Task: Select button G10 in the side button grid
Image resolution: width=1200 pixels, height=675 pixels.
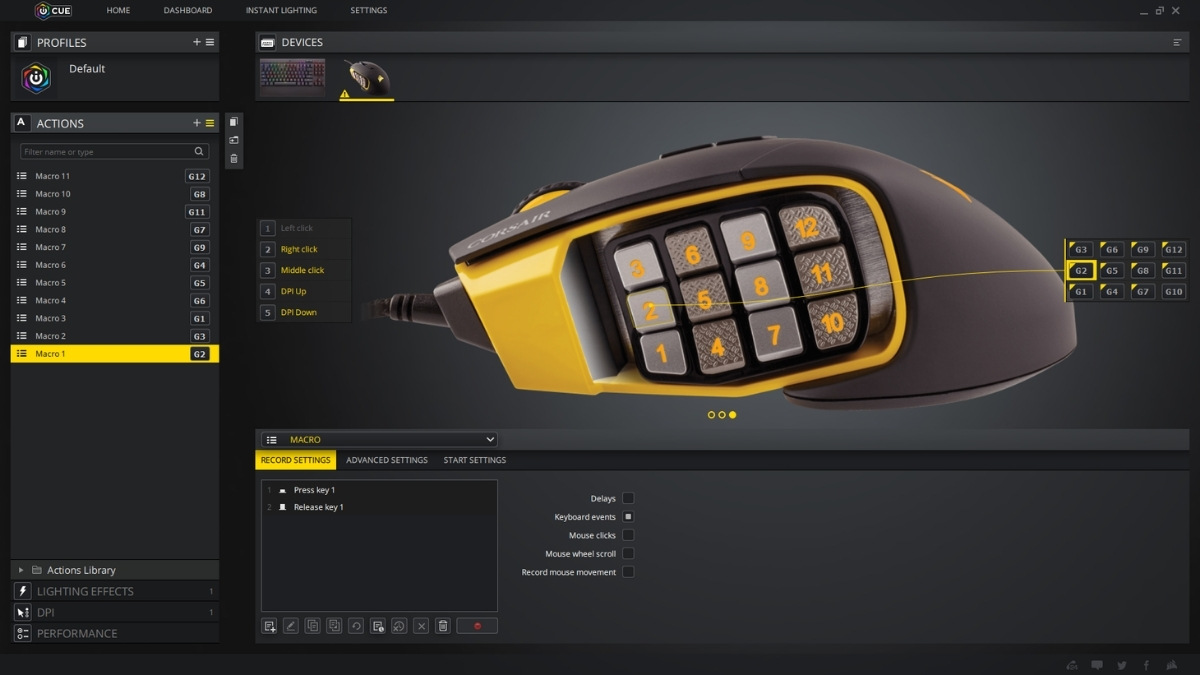Action: 1173,291
